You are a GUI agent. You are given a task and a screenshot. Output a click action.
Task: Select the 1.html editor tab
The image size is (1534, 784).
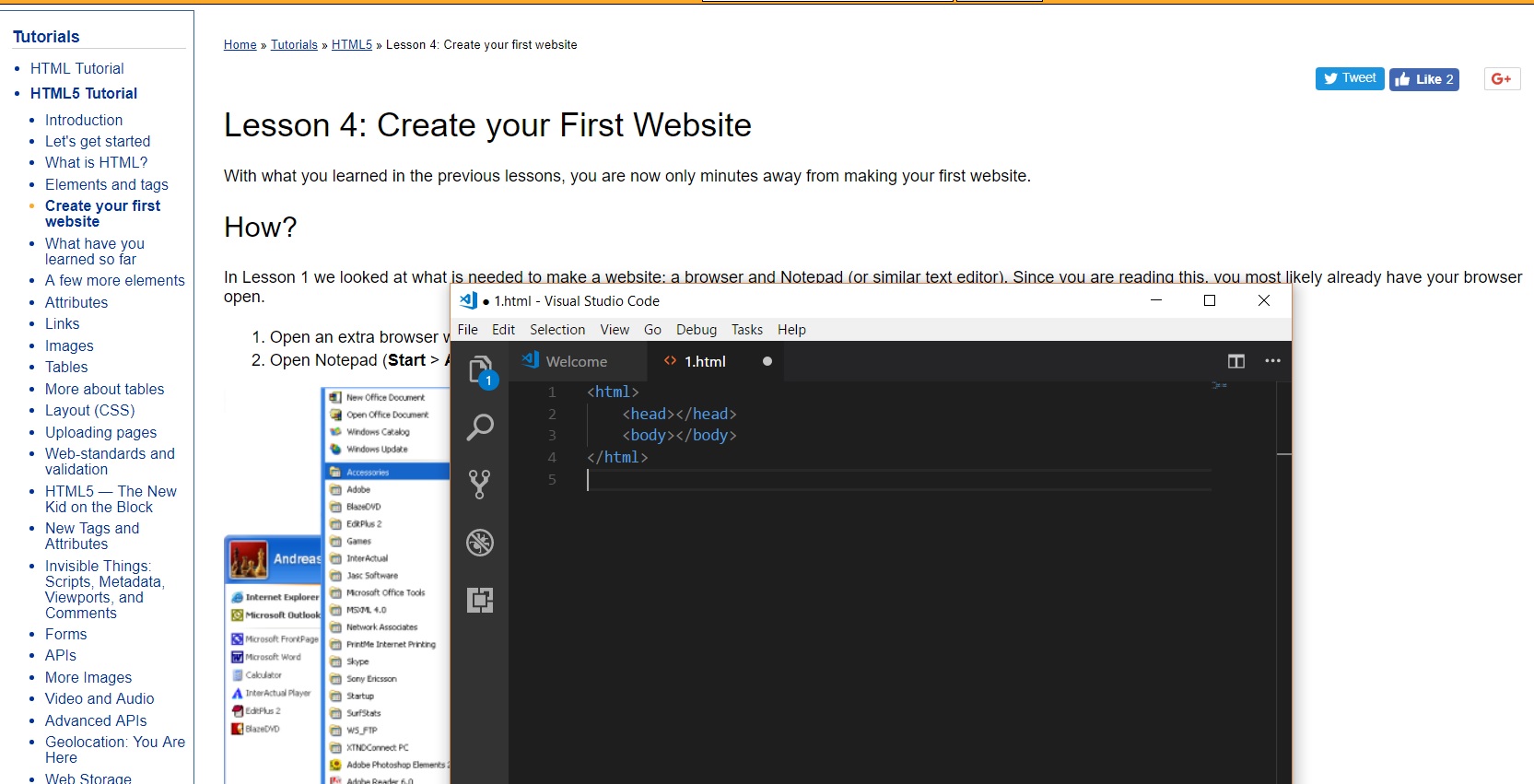[704, 362]
